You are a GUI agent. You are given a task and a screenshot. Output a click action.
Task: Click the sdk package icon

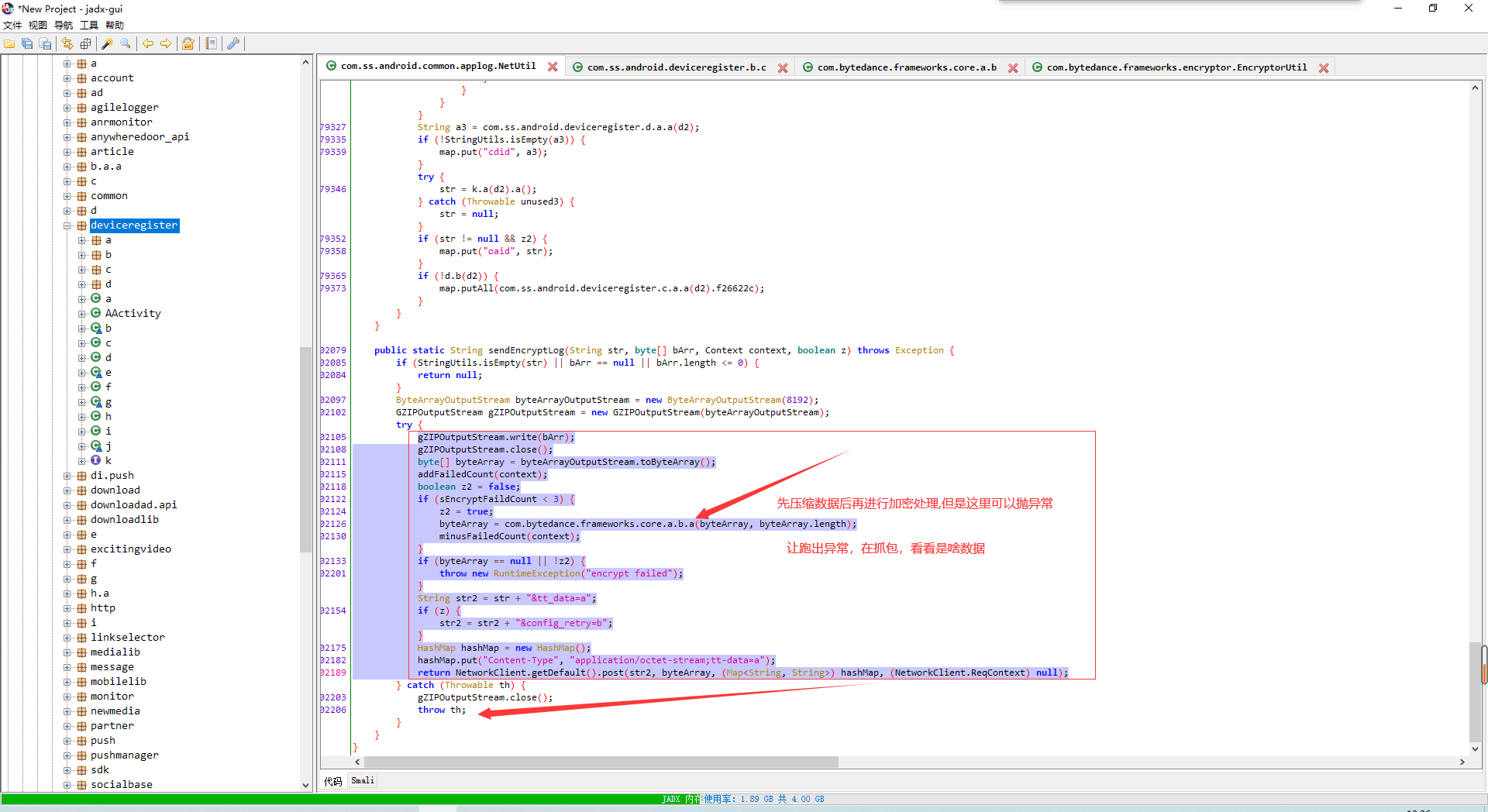point(81,770)
